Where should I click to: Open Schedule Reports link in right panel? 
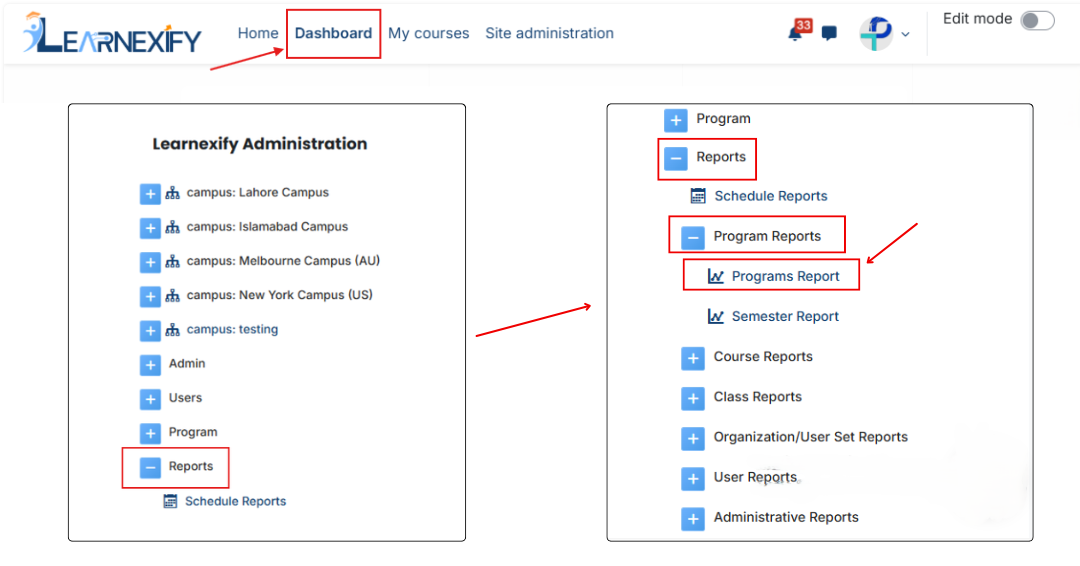[x=771, y=196]
